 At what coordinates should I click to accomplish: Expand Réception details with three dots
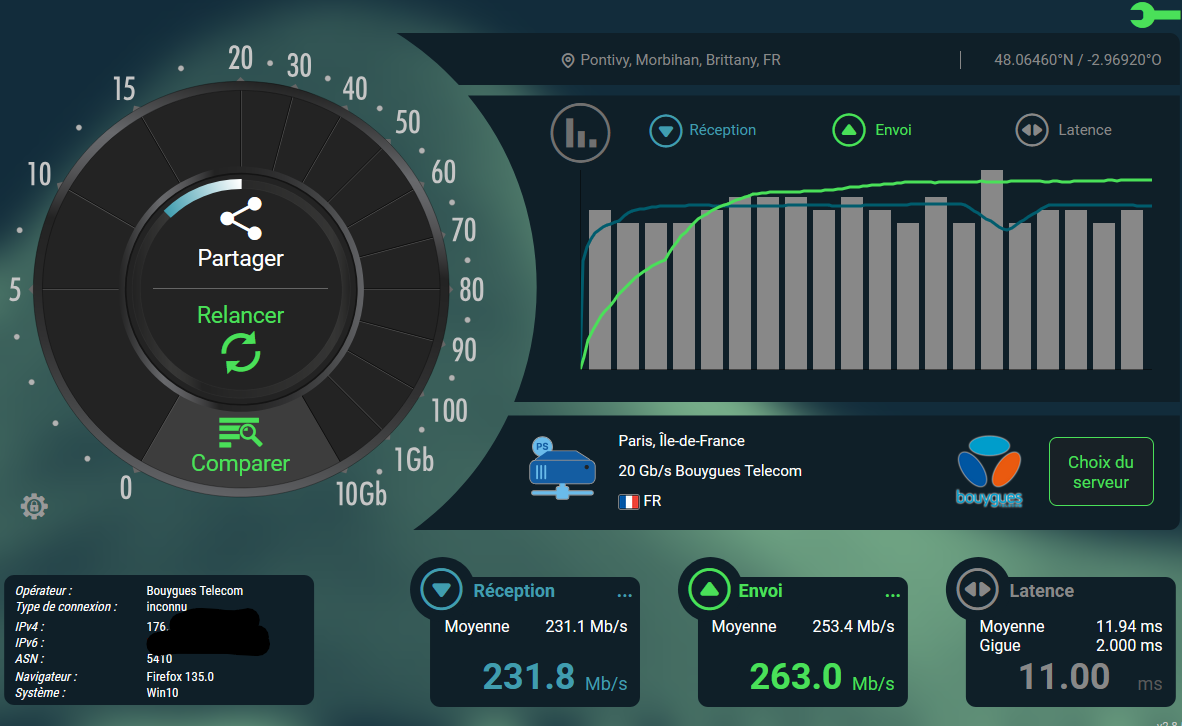624,595
